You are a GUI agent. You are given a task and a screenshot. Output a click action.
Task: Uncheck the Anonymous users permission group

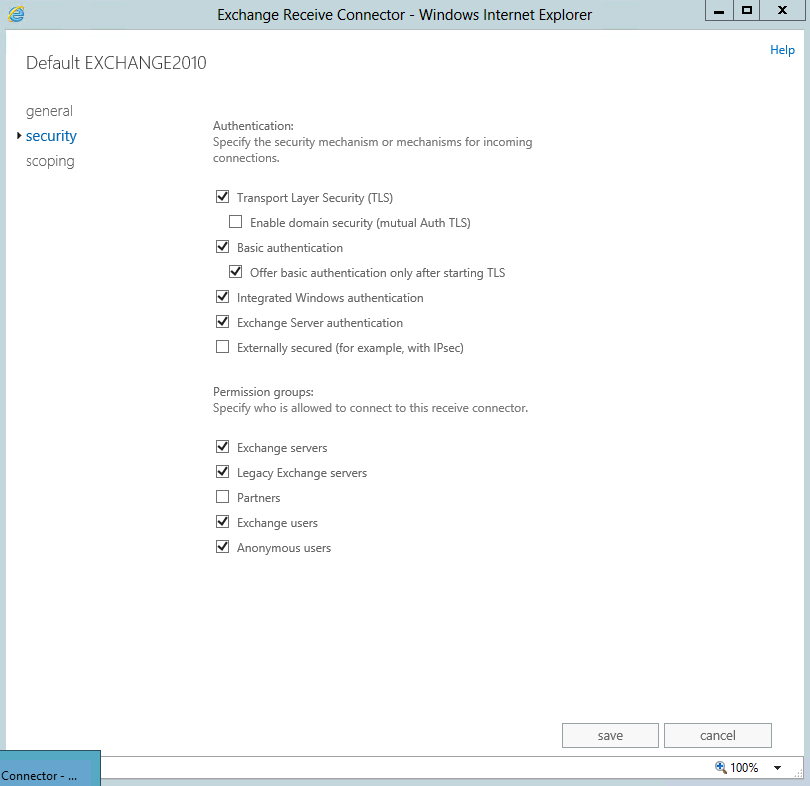click(223, 548)
